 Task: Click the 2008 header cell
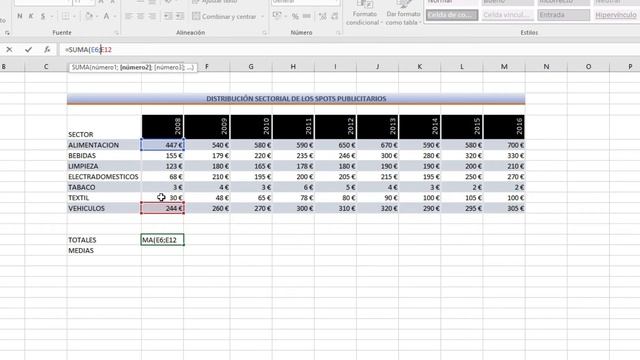point(162,127)
